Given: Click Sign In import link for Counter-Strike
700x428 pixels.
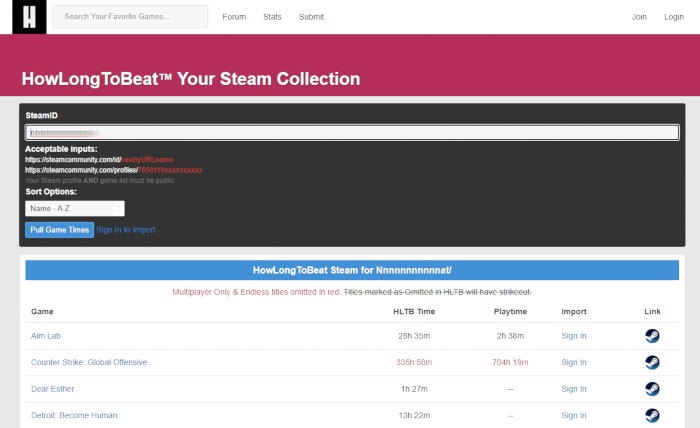Looking at the screenshot, I should (x=574, y=362).
